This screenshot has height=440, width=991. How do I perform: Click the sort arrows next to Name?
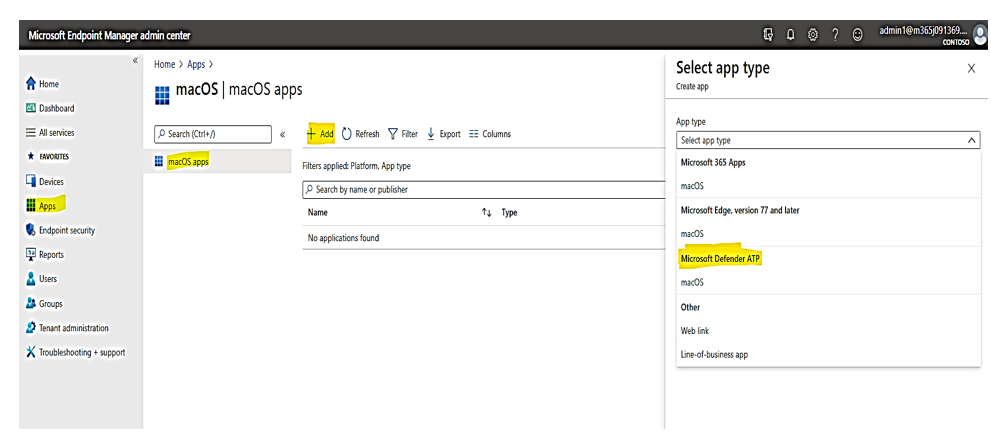coord(487,213)
